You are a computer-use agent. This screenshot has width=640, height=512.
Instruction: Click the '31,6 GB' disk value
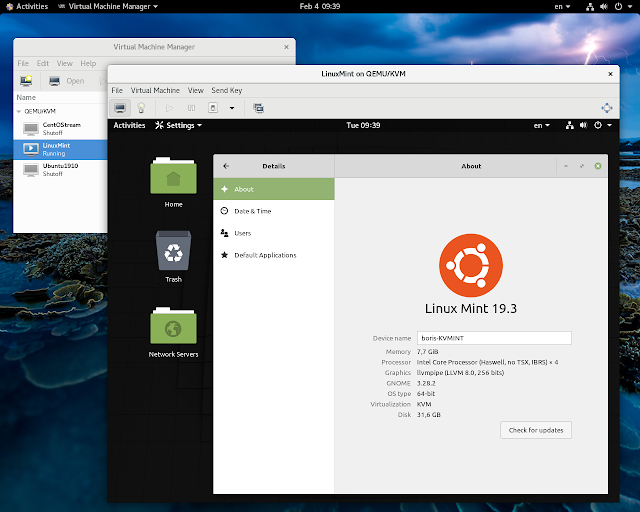(x=429, y=414)
